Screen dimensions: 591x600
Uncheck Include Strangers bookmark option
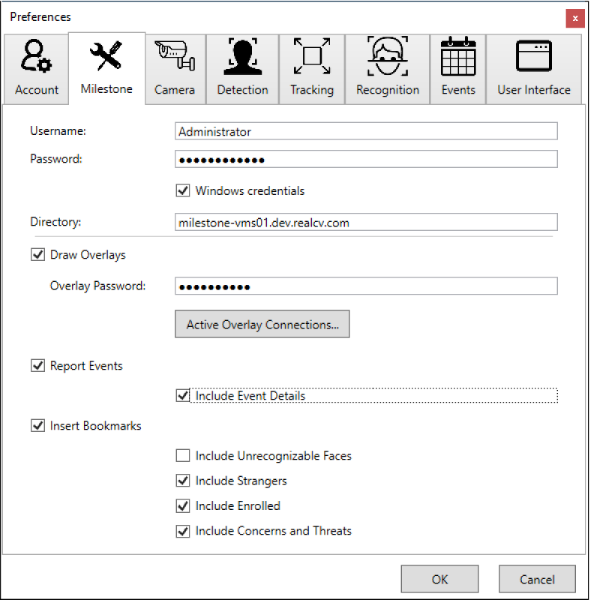click(183, 481)
